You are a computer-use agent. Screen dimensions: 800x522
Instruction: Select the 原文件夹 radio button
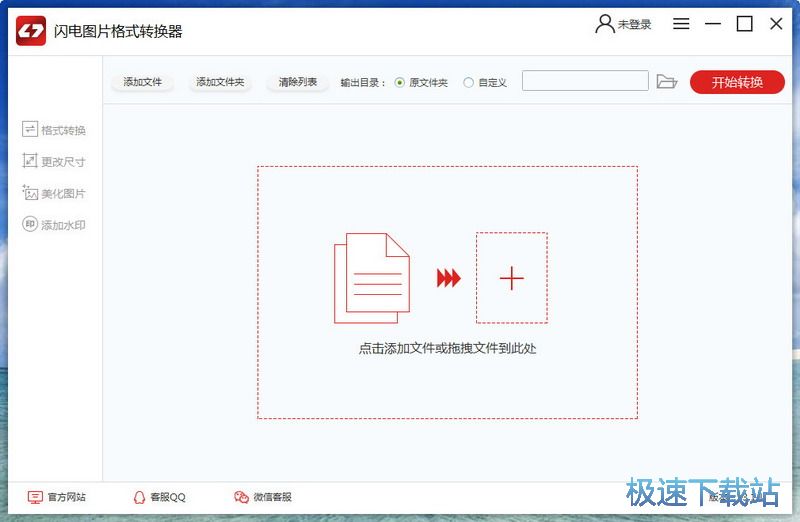400,82
